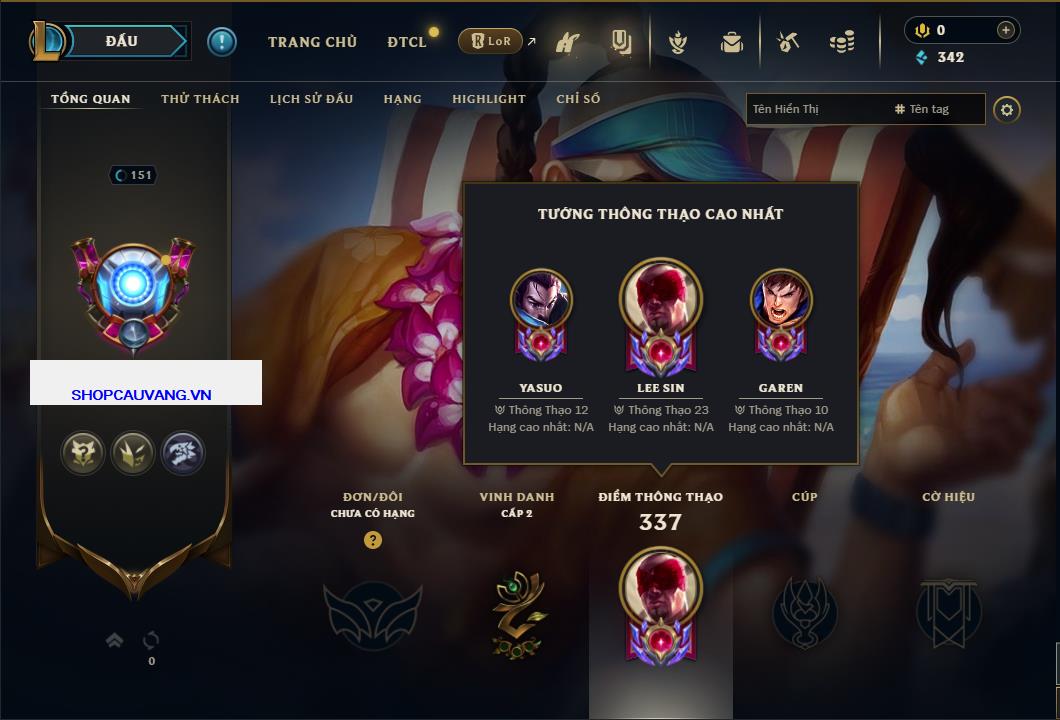Click the blue exclamation notification icon

(222, 42)
